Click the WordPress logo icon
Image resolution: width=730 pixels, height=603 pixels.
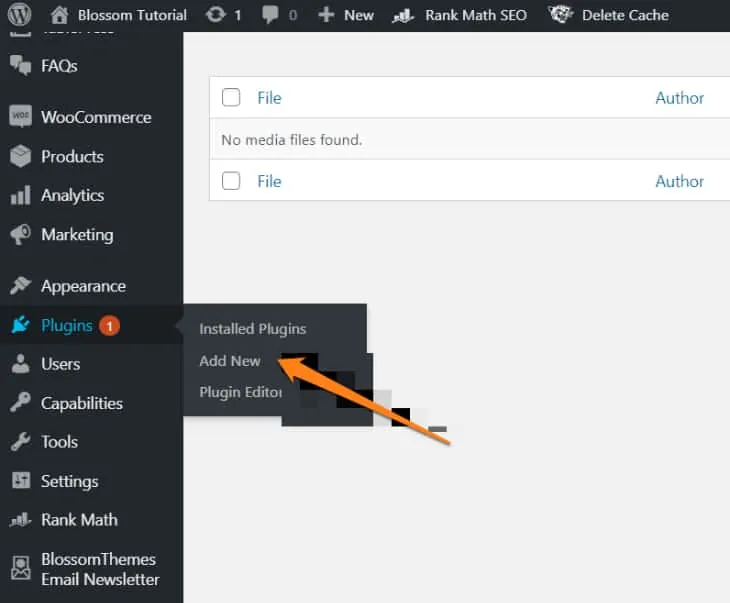tap(20, 15)
